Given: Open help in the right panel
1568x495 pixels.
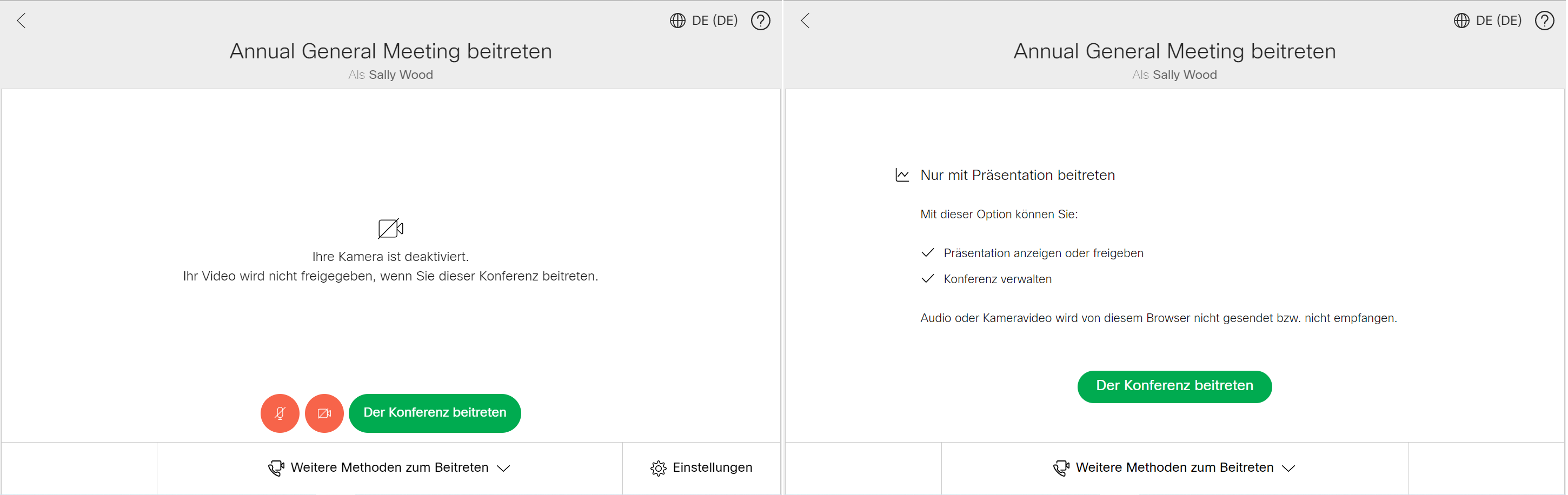Looking at the screenshot, I should [x=1544, y=21].
